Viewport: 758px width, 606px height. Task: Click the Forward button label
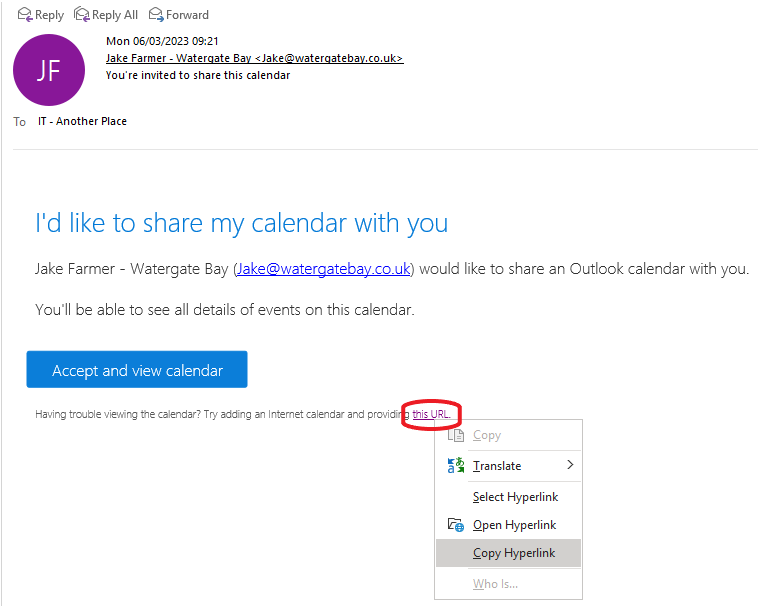(187, 15)
